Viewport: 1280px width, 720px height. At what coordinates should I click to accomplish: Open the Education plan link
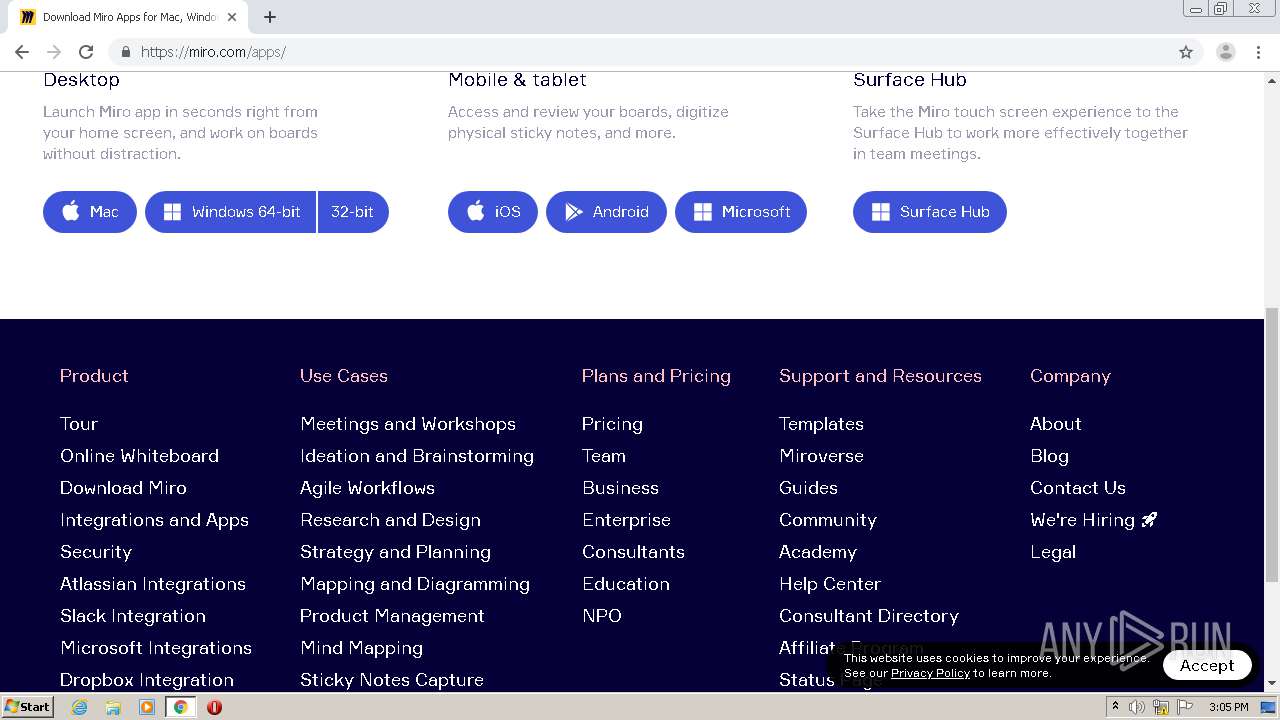pos(626,584)
